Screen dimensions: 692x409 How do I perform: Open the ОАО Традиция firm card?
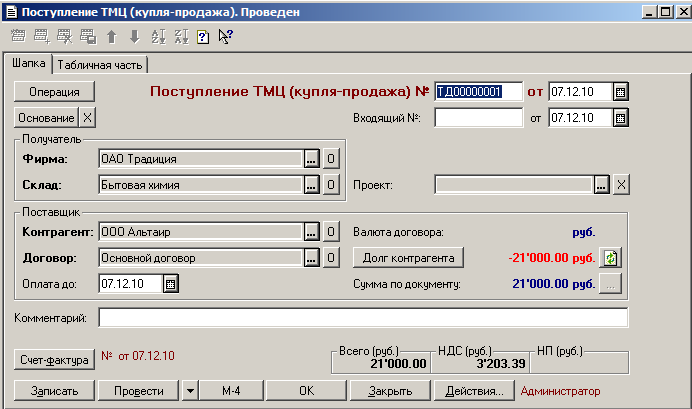pos(331,158)
